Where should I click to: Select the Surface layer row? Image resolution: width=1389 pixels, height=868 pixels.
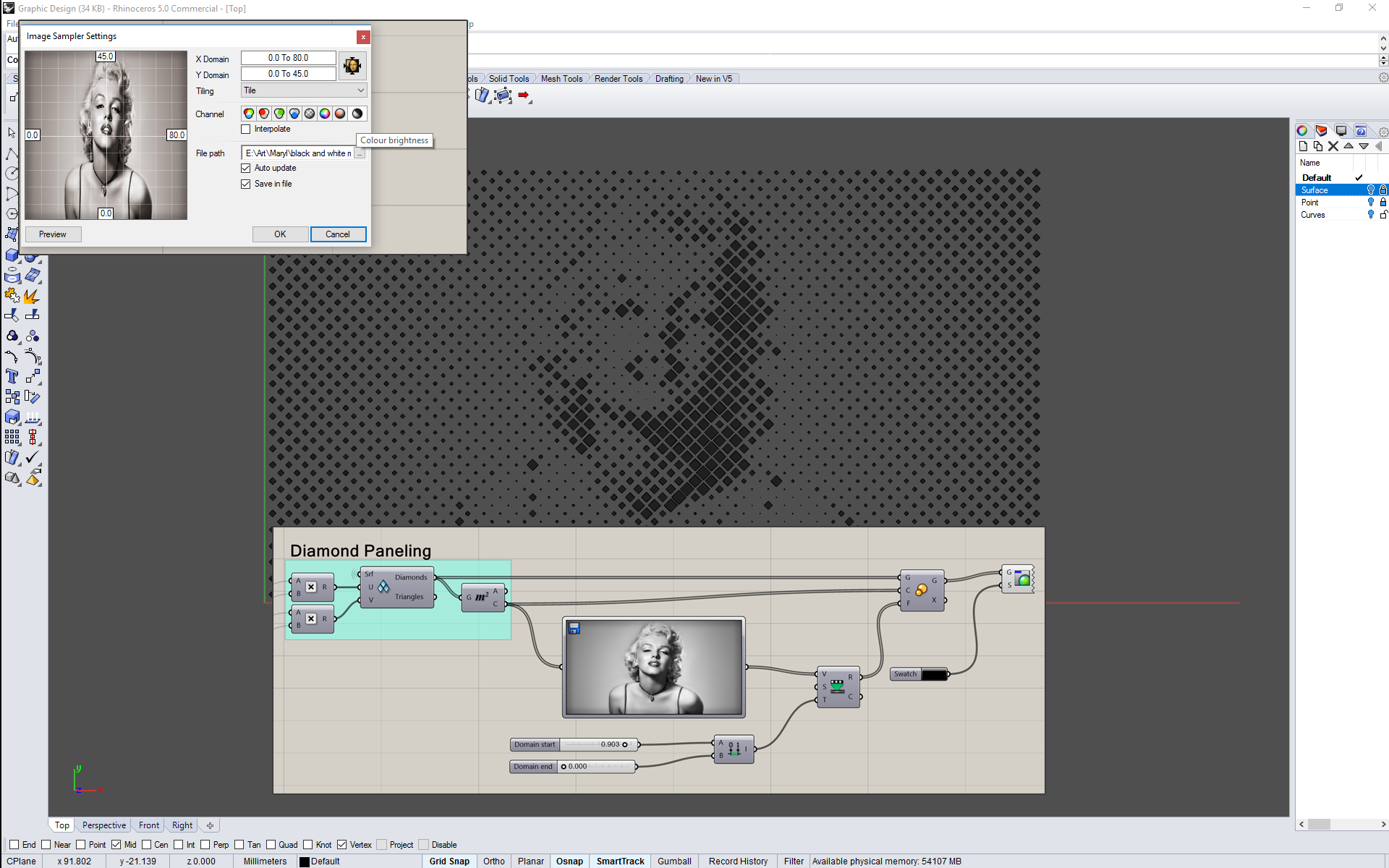1341,190
